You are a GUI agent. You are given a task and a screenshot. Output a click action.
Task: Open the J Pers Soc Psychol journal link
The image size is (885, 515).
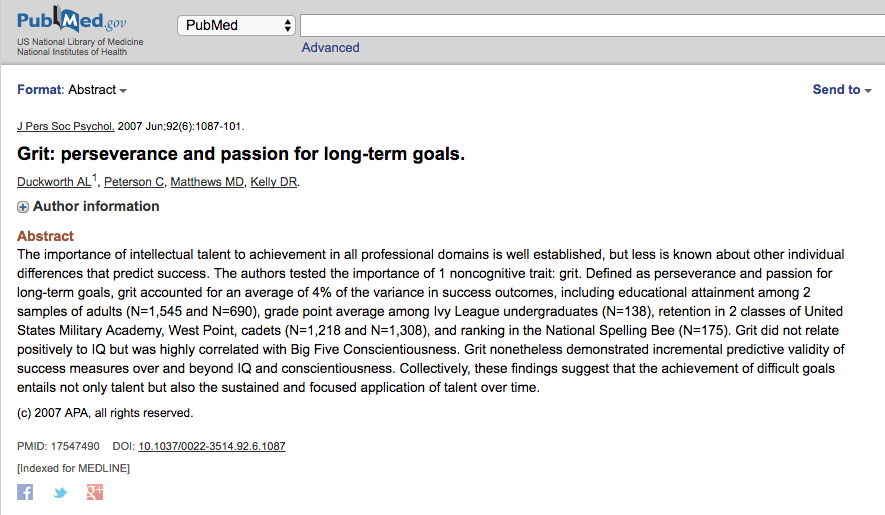(66, 127)
